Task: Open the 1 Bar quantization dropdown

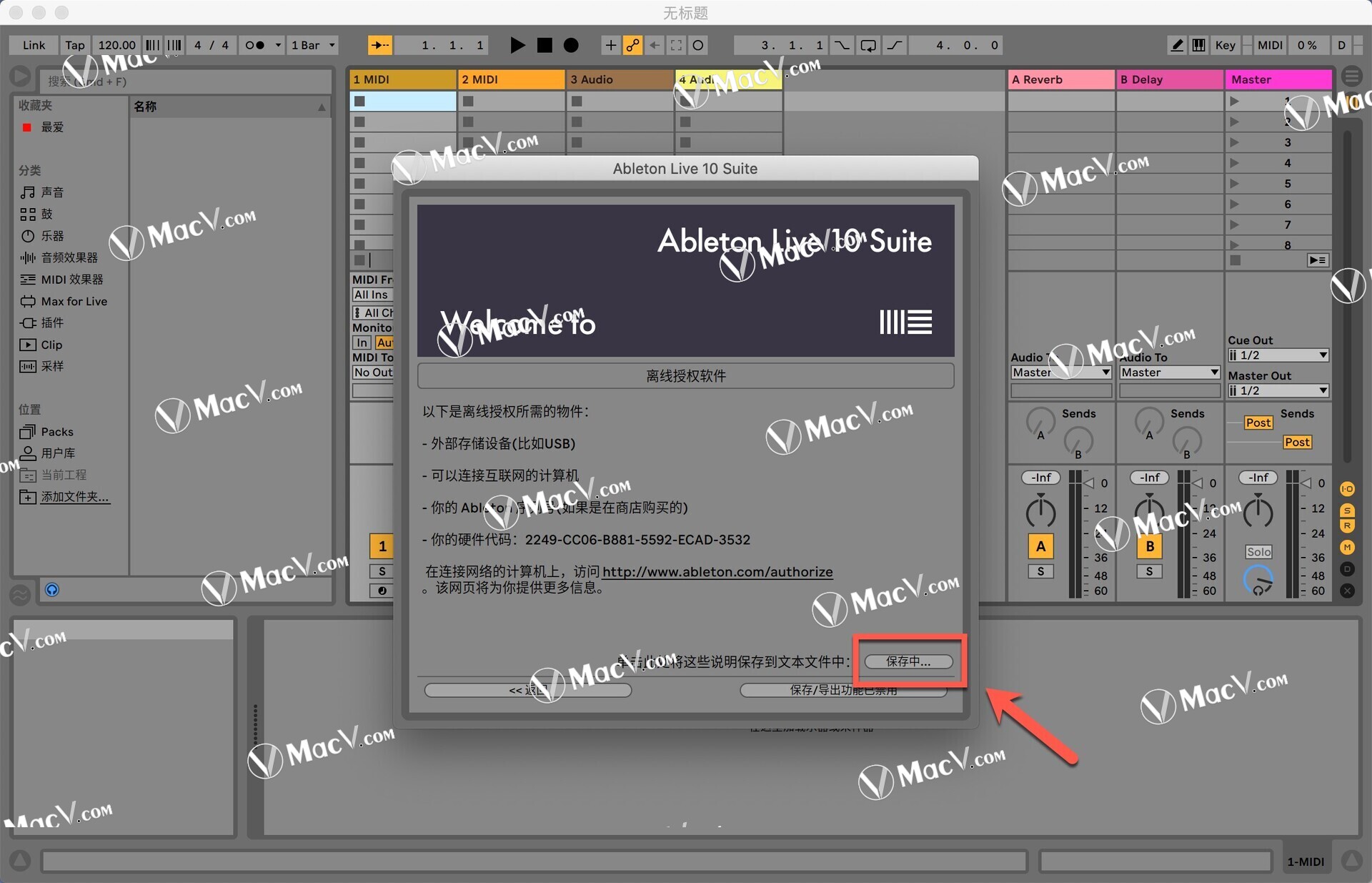Action: point(312,45)
